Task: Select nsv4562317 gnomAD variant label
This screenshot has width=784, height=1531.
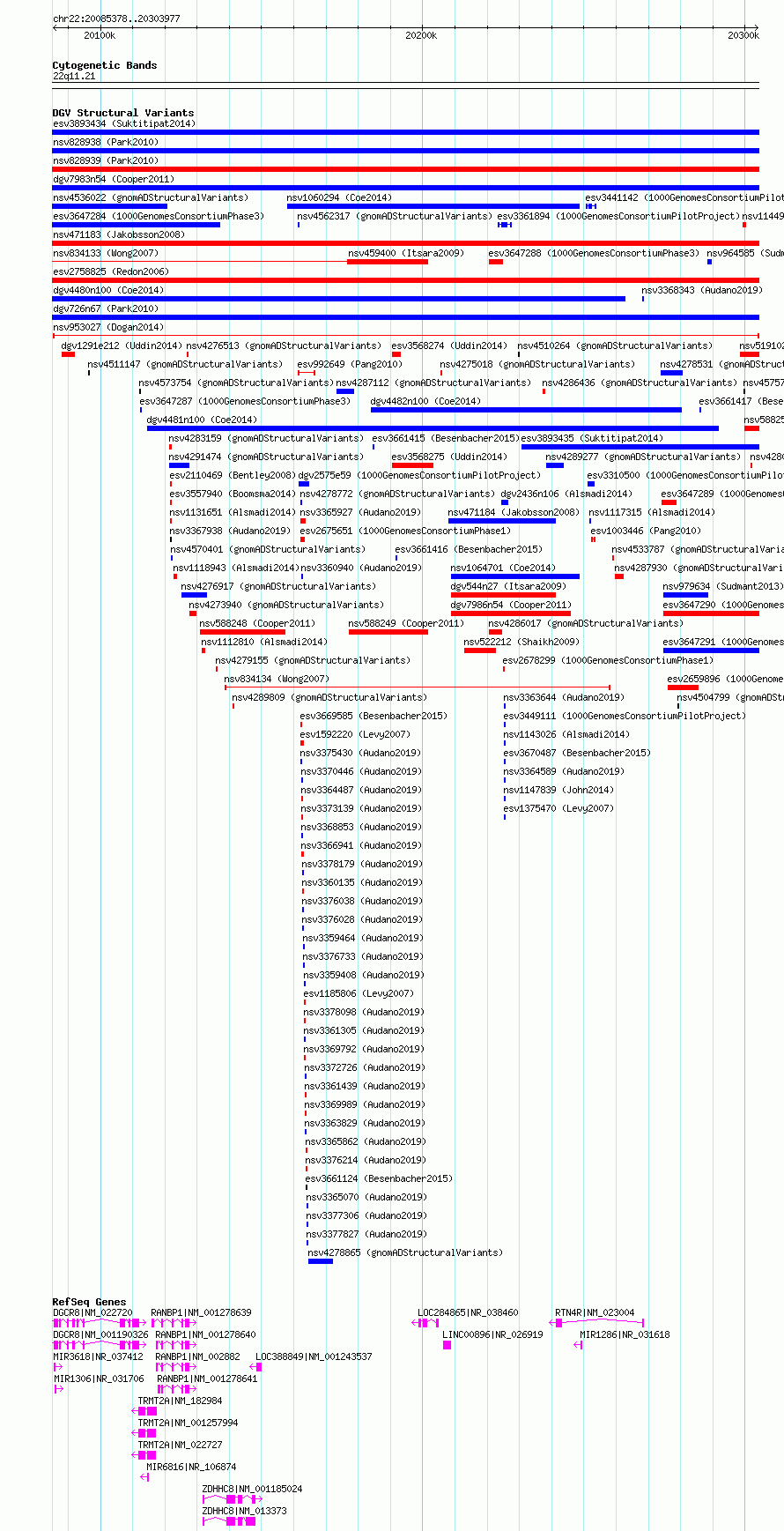Action: pos(395,216)
